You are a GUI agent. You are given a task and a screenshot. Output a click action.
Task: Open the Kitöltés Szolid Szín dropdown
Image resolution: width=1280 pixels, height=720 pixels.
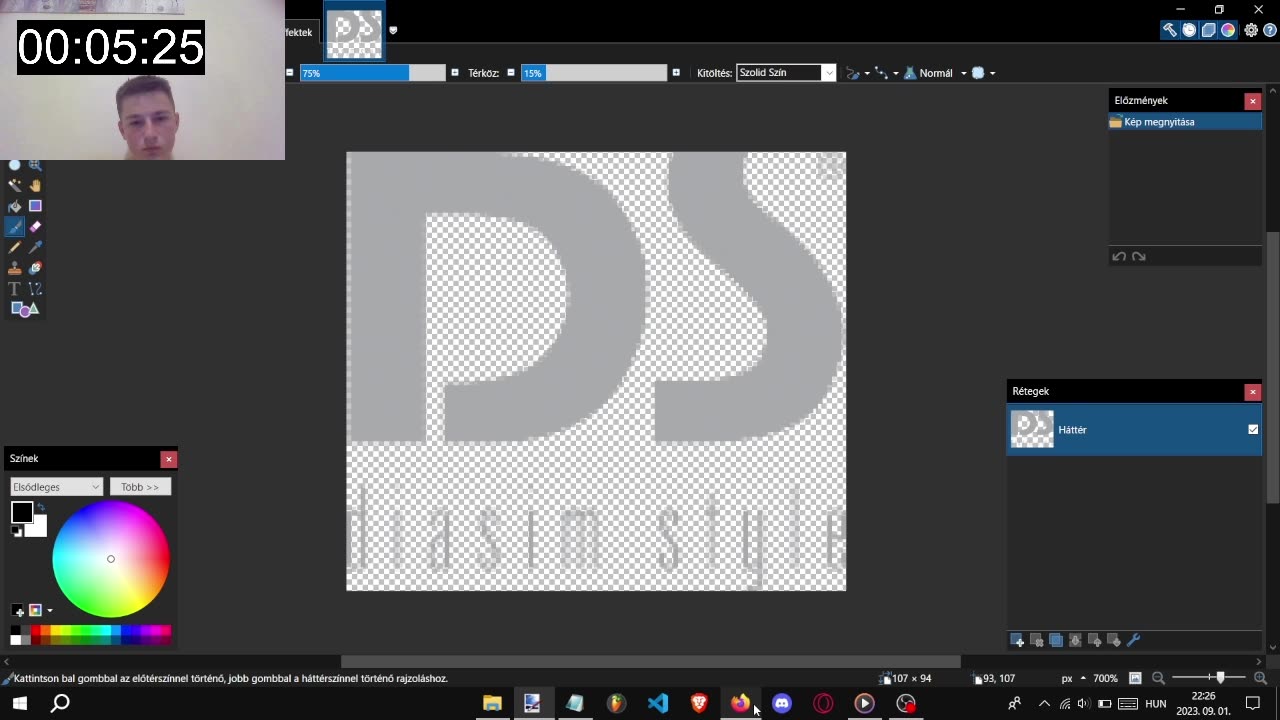pos(786,73)
